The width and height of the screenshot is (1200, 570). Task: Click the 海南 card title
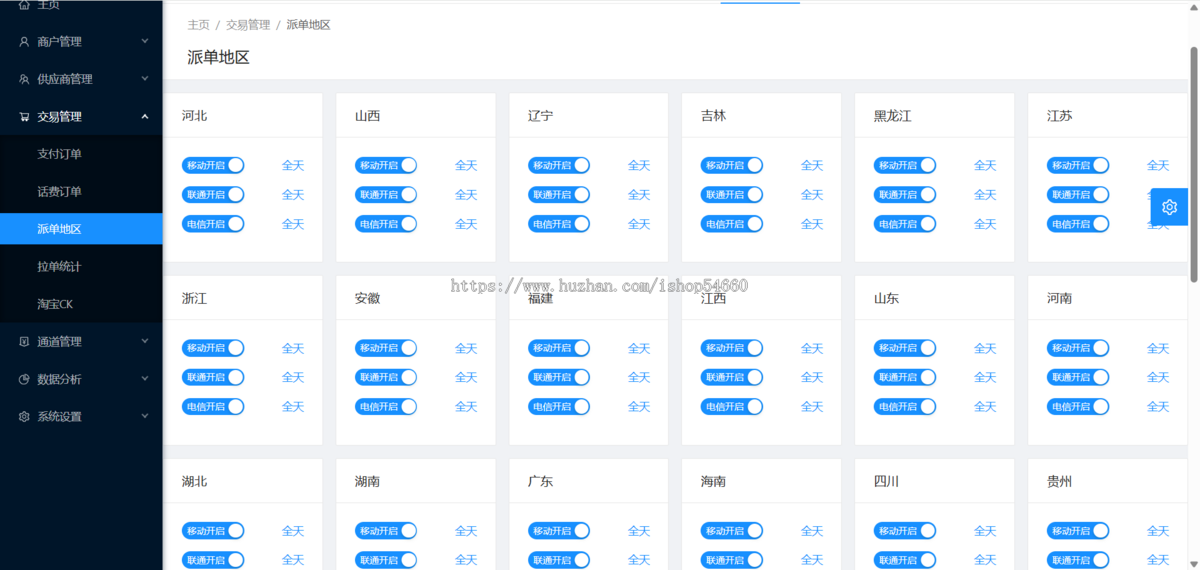point(714,482)
